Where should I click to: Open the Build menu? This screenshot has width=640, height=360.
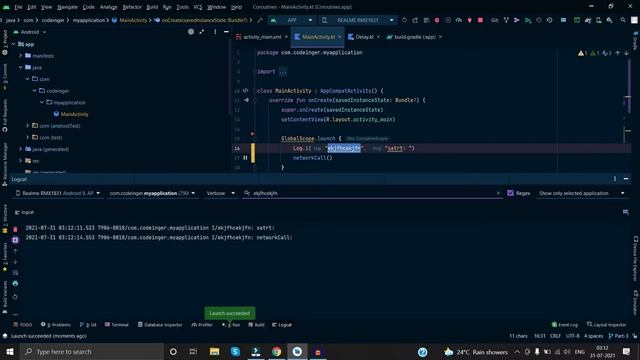point(152,7)
